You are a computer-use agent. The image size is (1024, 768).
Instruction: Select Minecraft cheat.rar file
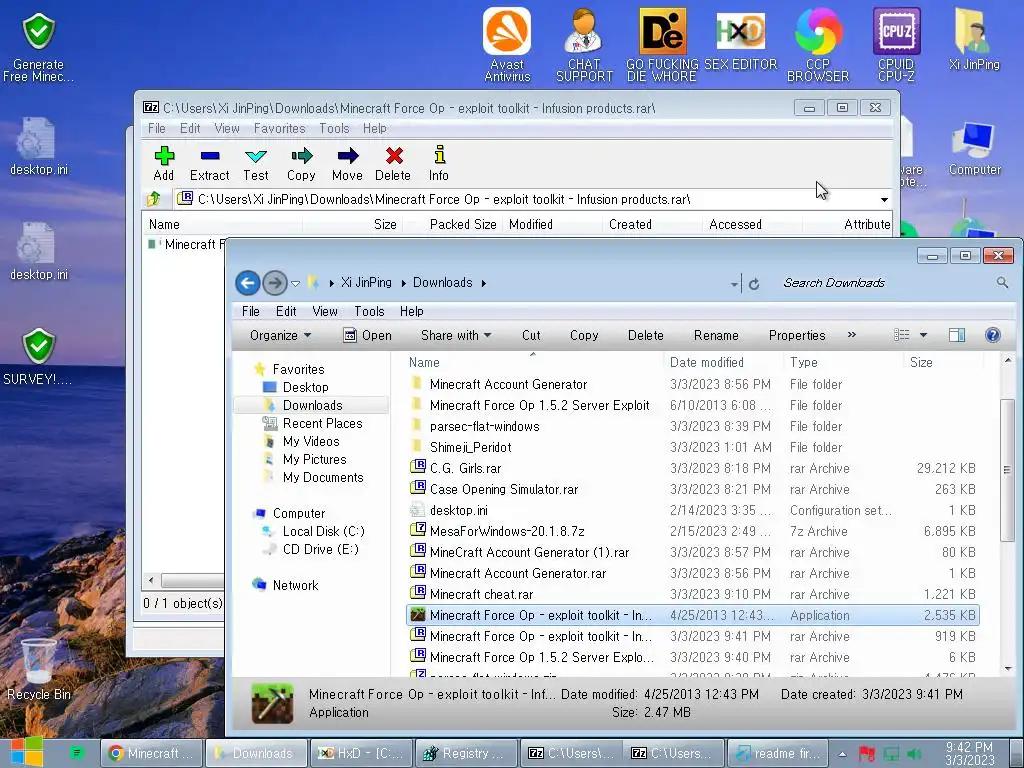[x=481, y=594]
